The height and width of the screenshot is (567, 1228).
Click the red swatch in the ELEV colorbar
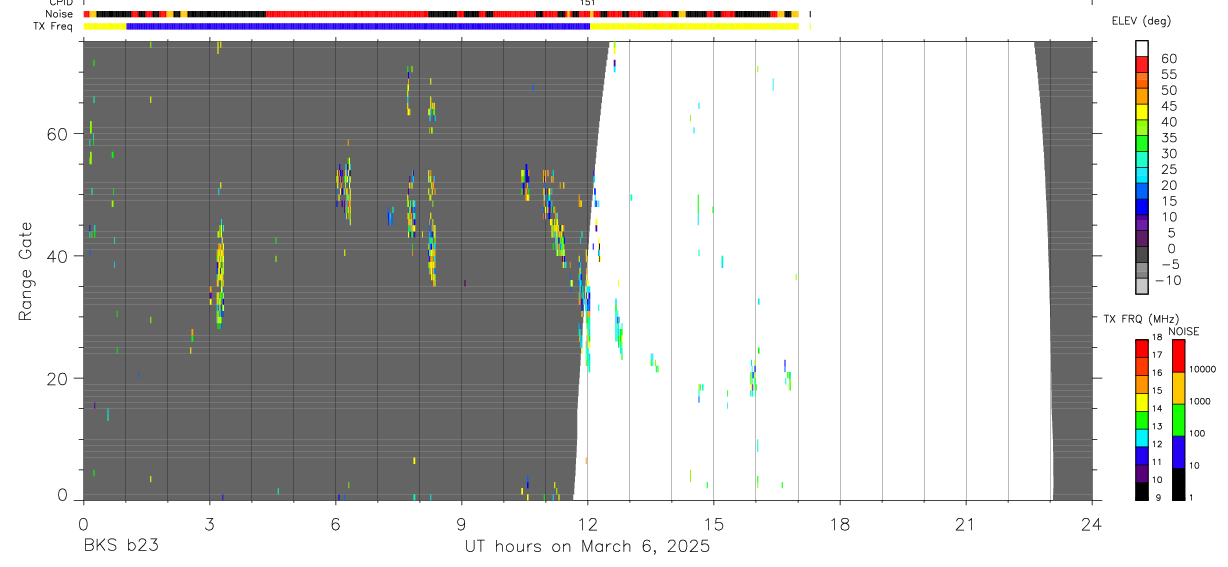tap(1141, 64)
